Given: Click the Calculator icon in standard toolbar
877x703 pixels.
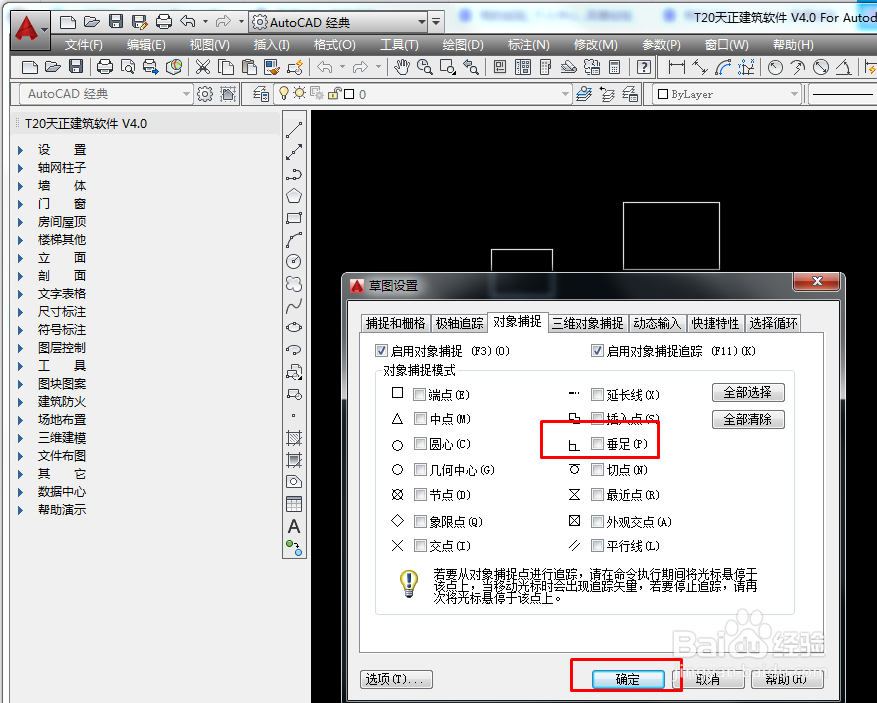Looking at the screenshot, I should pos(615,67).
